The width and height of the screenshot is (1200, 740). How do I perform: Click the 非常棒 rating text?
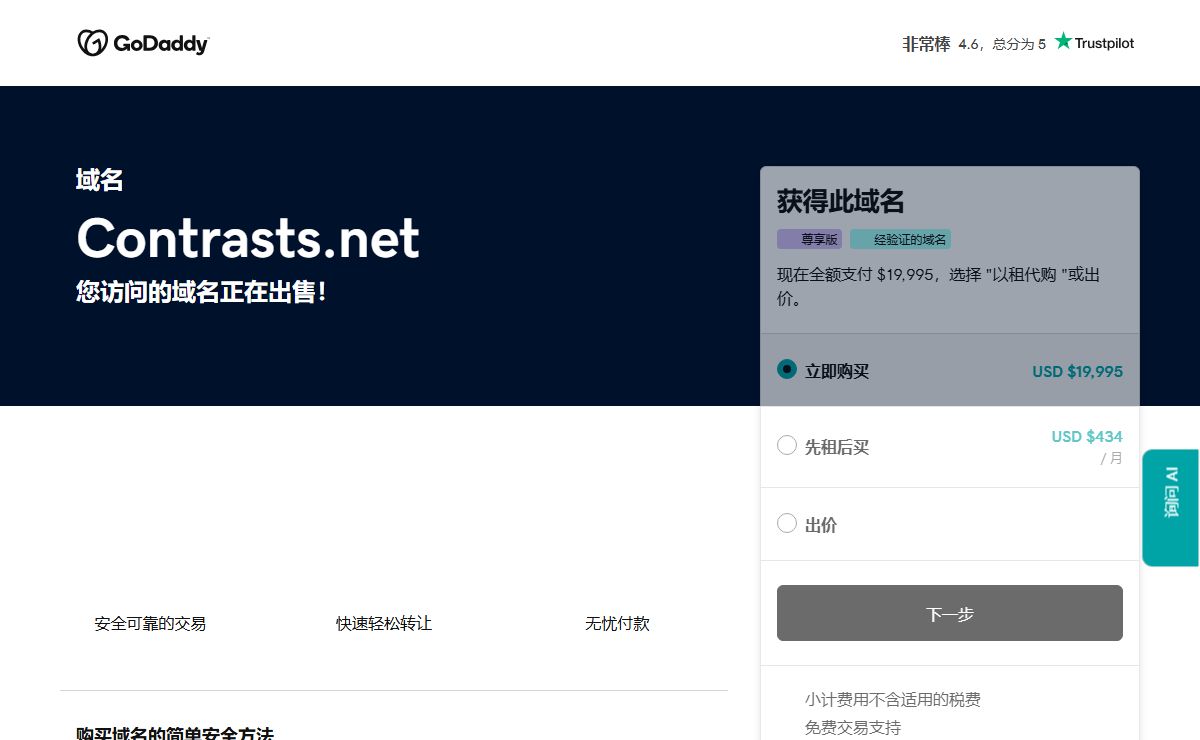pos(926,44)
